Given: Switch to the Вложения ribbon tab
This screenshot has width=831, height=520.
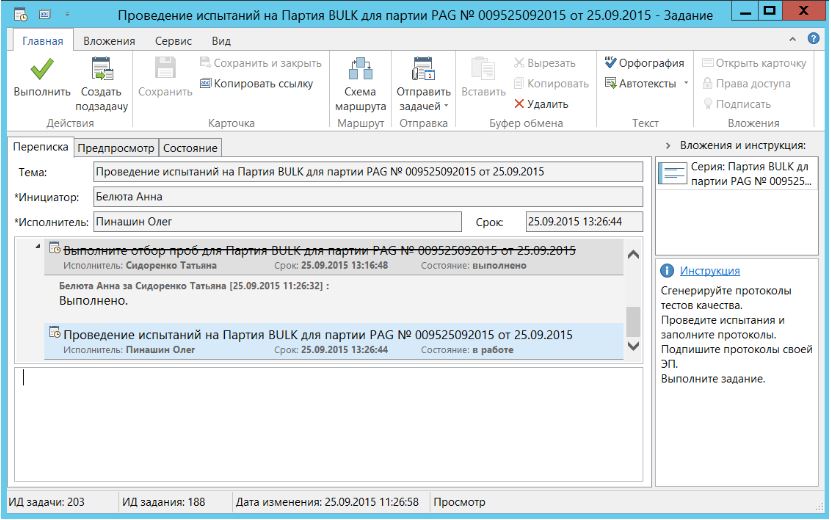Looking at the screenshot, I should [x=110, y=42].
